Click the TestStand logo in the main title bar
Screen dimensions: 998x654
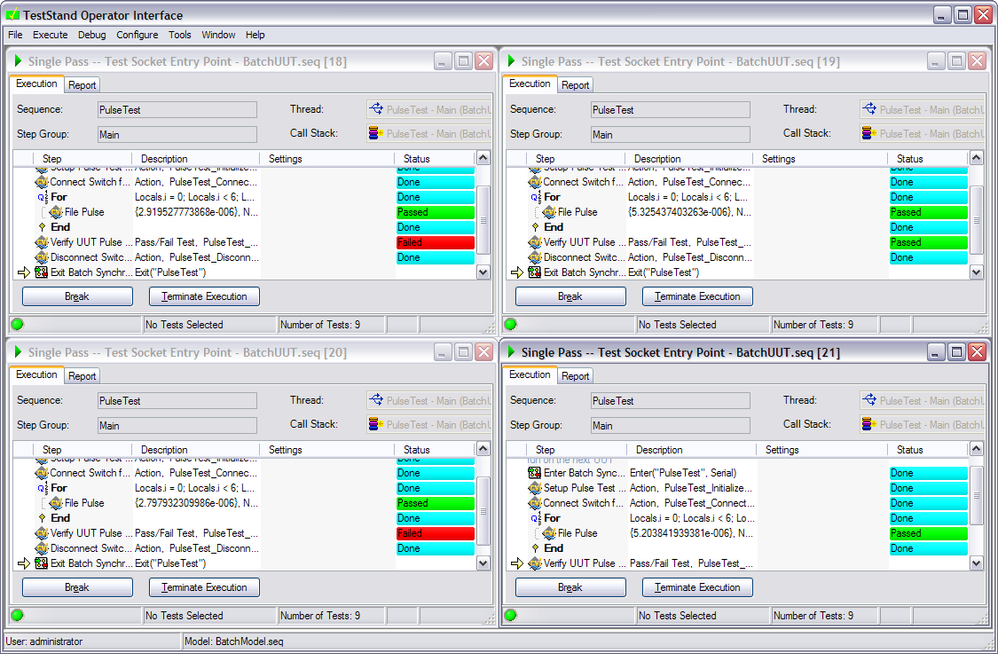pyautogui.click(x=13, y=15)
